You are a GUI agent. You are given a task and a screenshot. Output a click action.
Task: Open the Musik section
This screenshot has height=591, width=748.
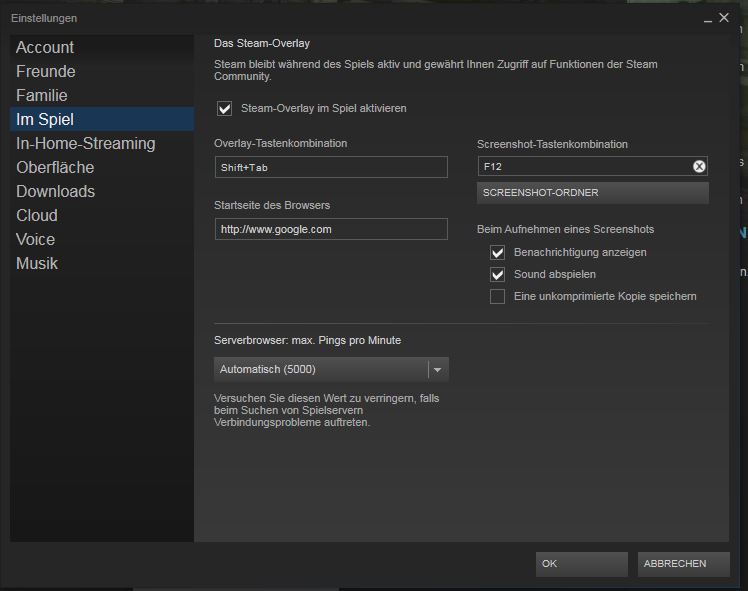pyautogui.click(x=102, y=263)
